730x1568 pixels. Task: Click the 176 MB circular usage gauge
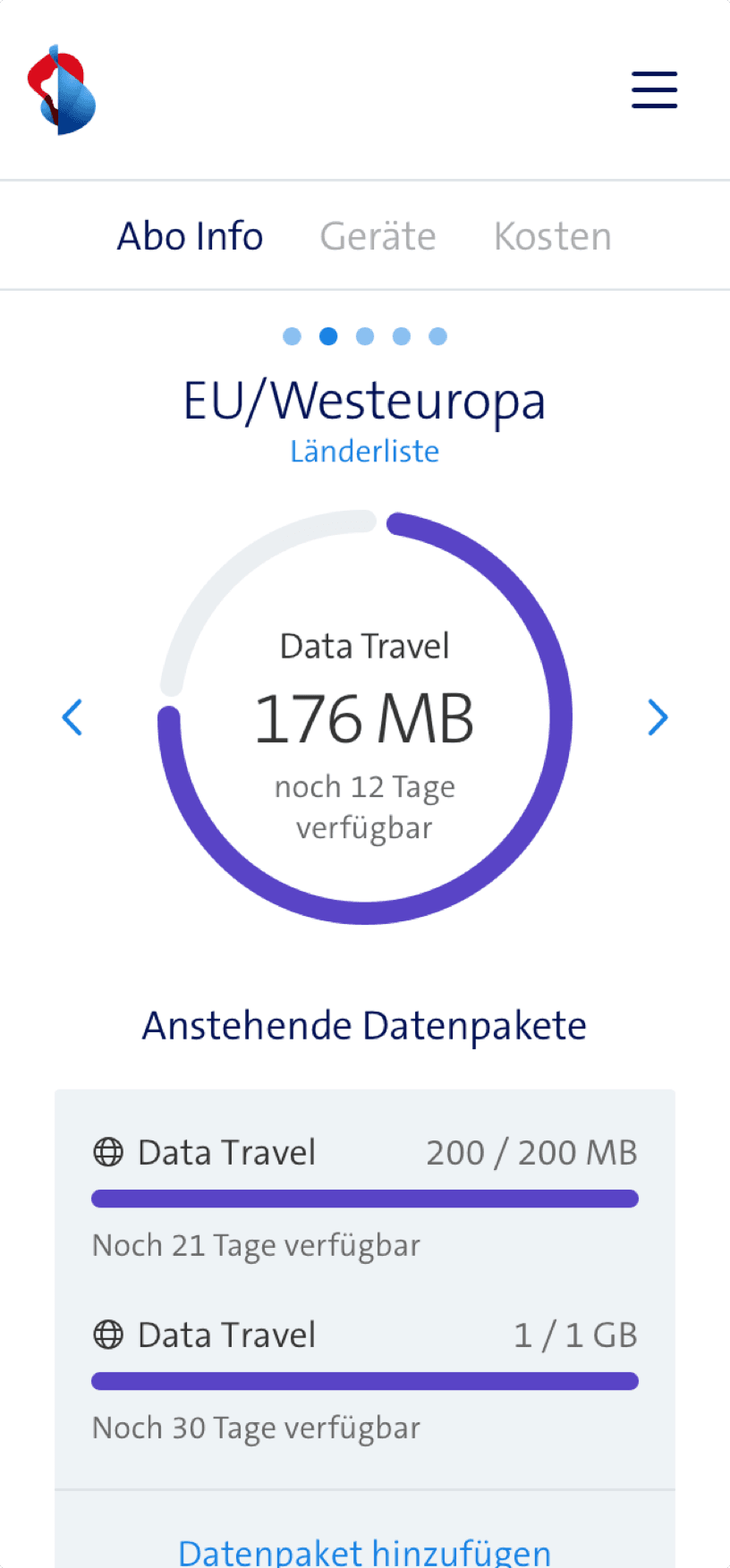364,718
